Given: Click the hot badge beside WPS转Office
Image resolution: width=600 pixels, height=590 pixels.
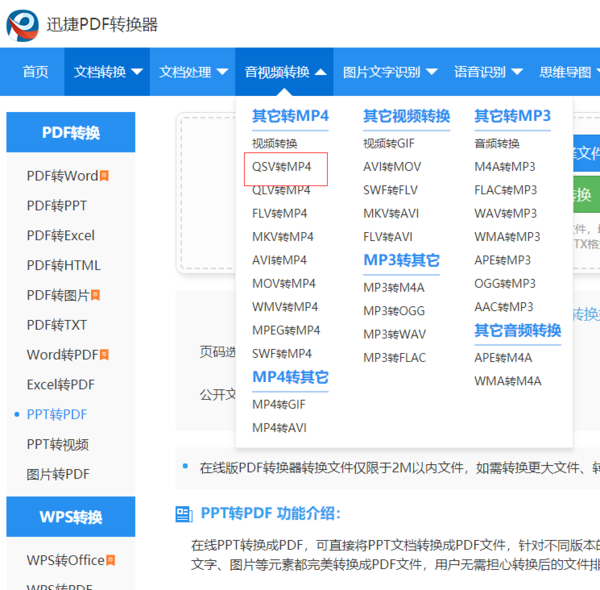Looking at the screenshot, I should (110, 560).
